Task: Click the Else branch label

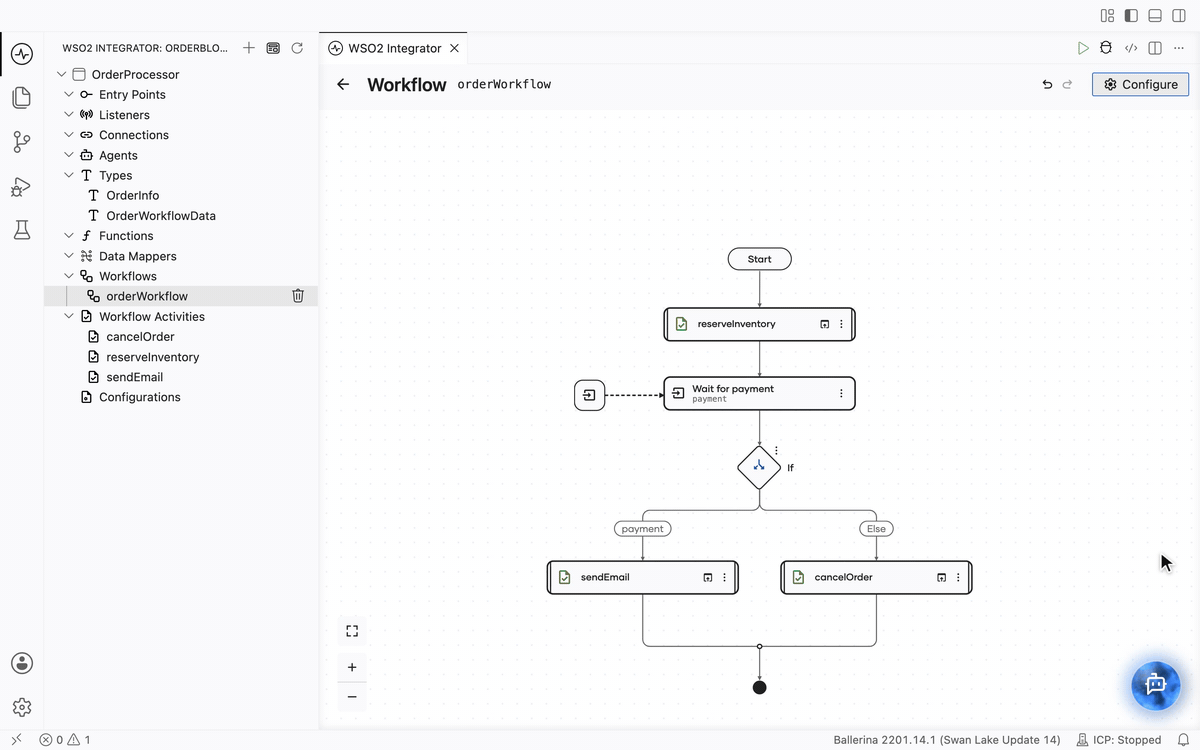Action: pyautogui.click(x=876, y=528)
